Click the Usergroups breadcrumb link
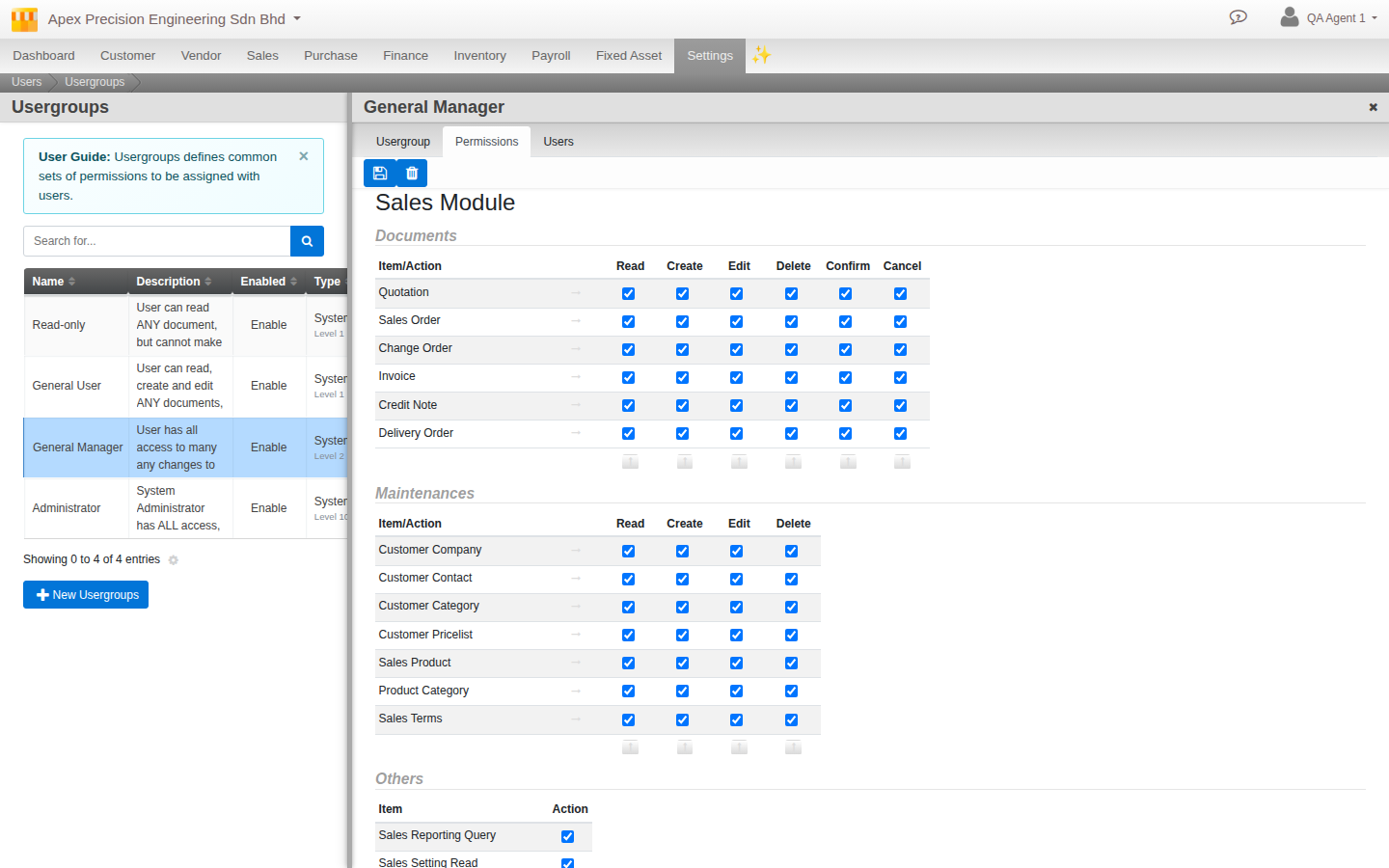1389x868 pixels. coord(95,82)
